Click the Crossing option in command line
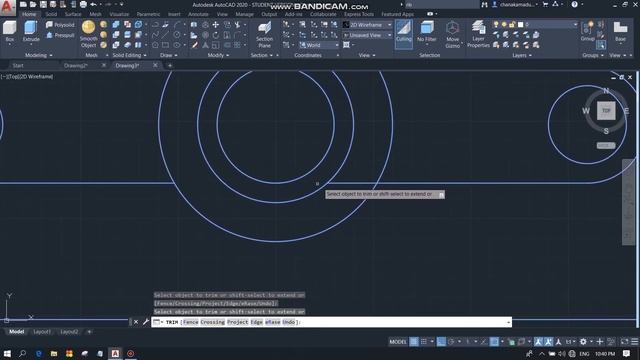This screenshot has width=640, height=360. 213,322
